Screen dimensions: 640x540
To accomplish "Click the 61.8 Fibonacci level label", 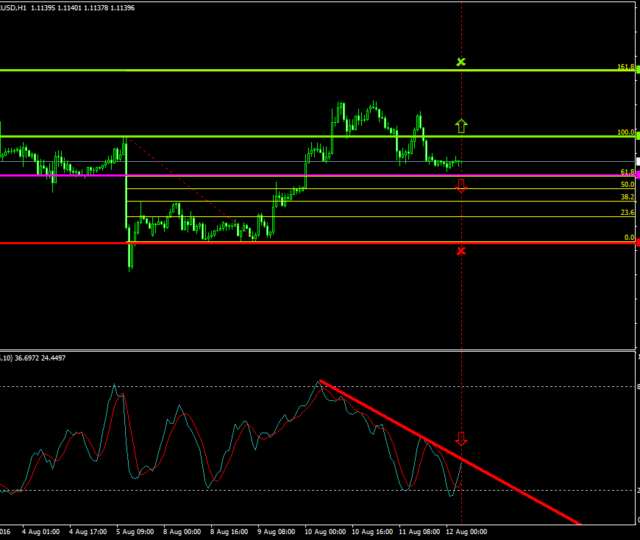I will tap(627, 172).
